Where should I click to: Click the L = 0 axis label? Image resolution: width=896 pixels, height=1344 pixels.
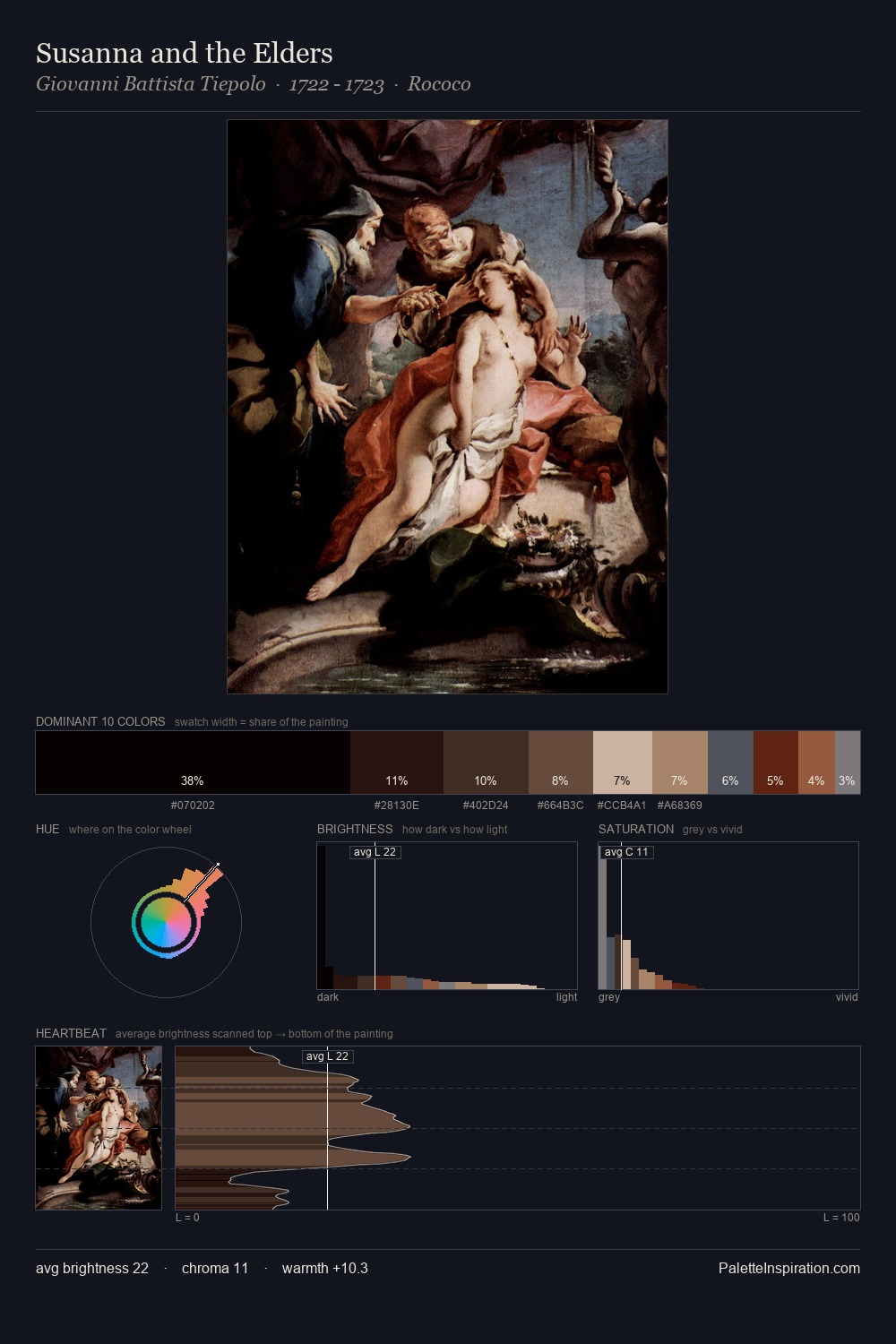(x=187, y=1218)
